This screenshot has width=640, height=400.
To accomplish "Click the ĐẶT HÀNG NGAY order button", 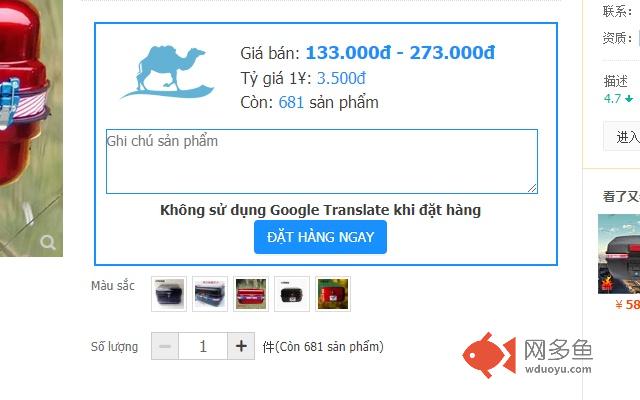I will 320,237.
